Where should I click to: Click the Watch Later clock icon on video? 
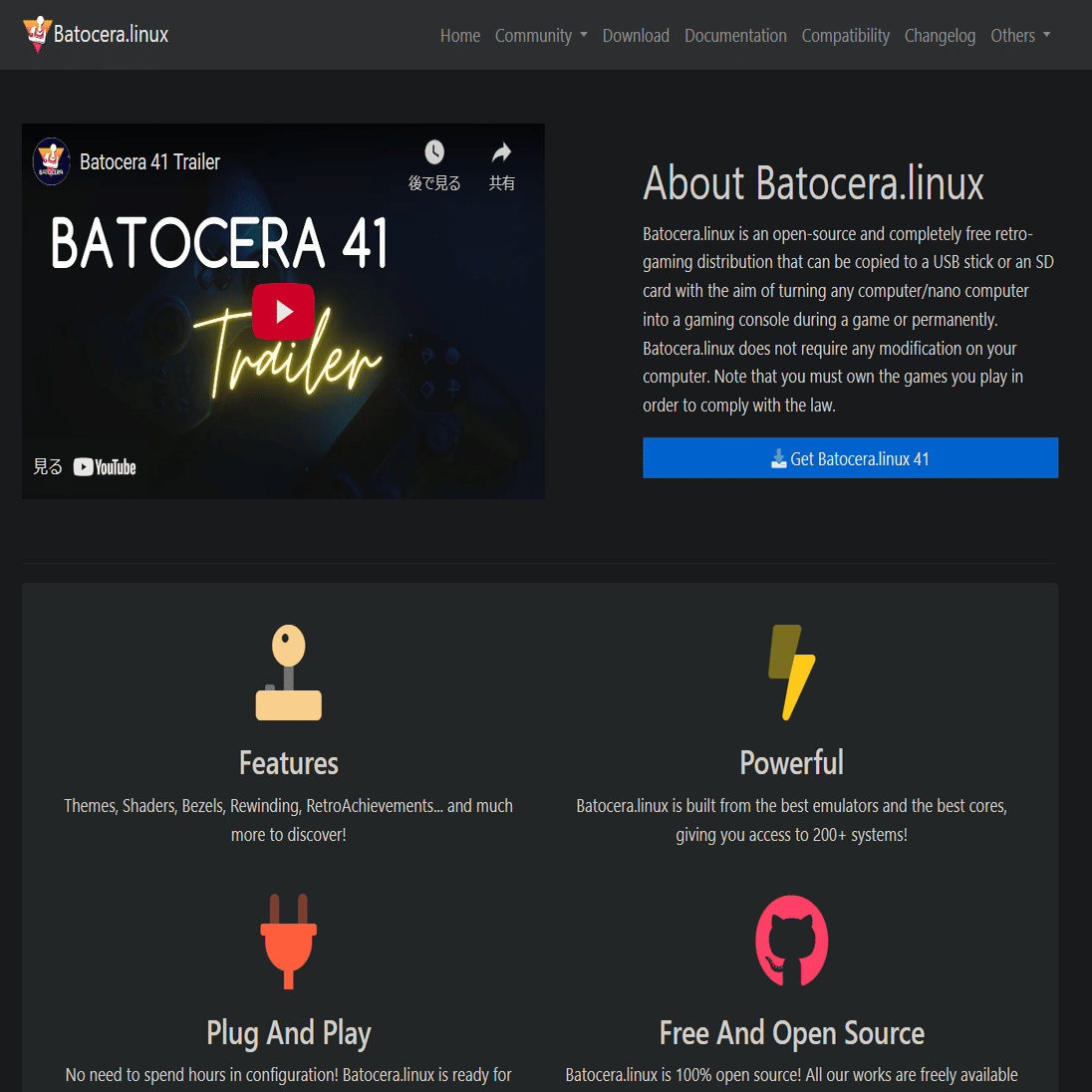click(434, 152)
